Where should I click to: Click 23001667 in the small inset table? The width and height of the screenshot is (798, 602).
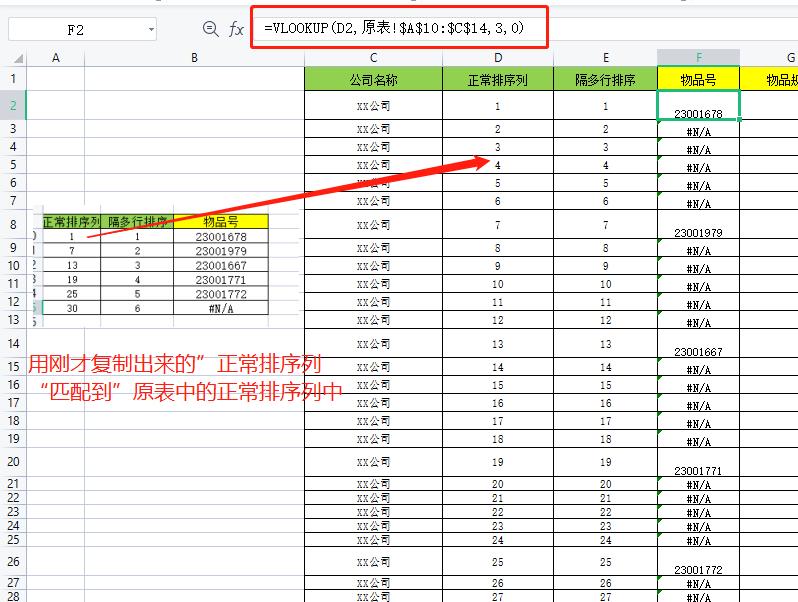click(221, 265)
